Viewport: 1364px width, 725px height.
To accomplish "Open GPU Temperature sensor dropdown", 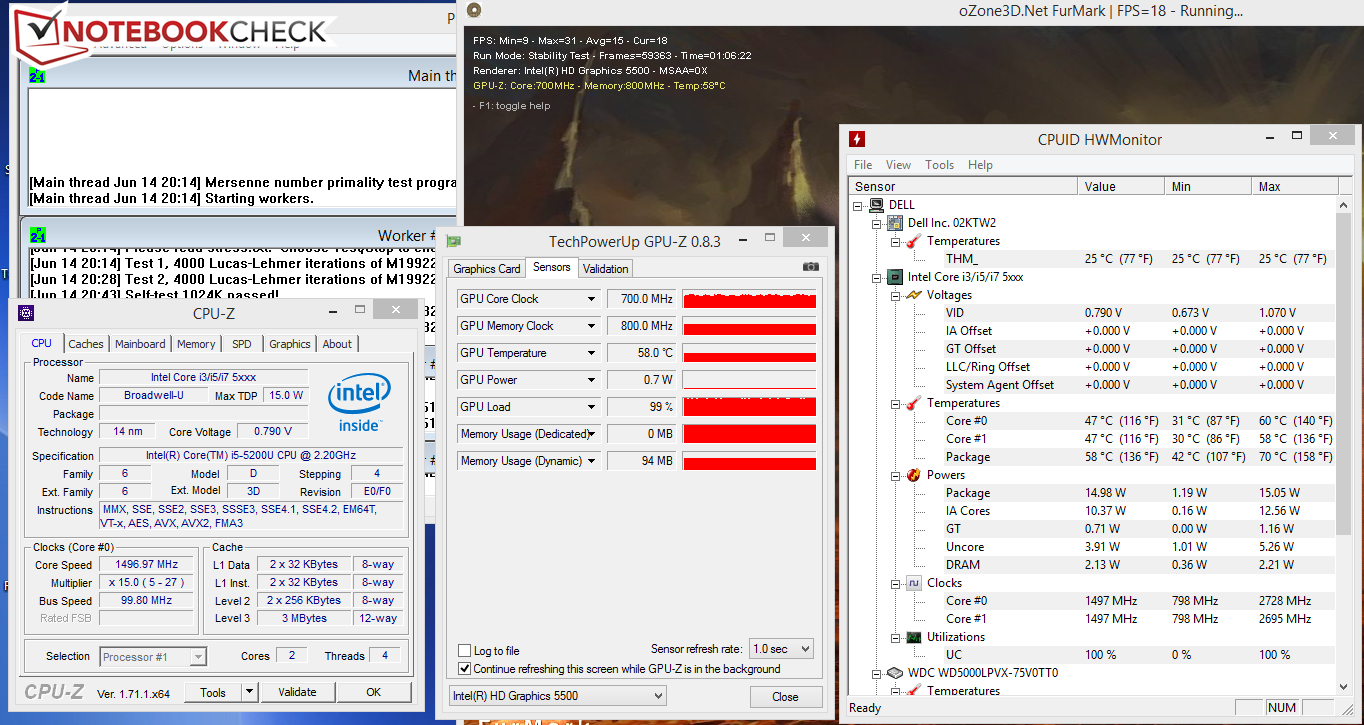I will [591, 353].
